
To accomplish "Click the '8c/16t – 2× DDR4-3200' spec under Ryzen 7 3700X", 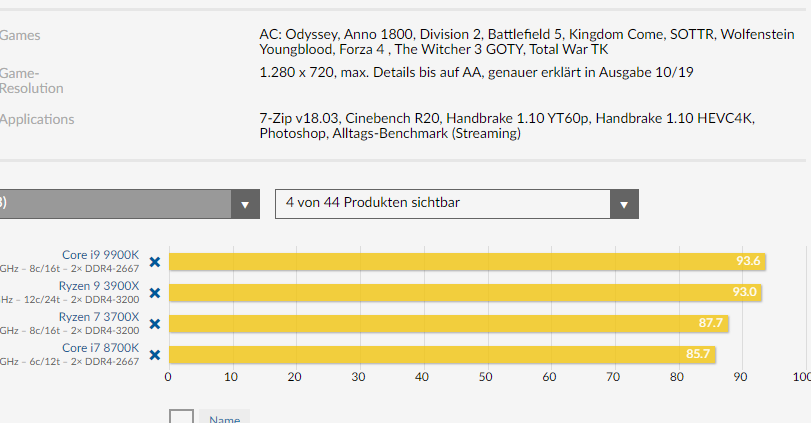I will click(x=84, y=330).
